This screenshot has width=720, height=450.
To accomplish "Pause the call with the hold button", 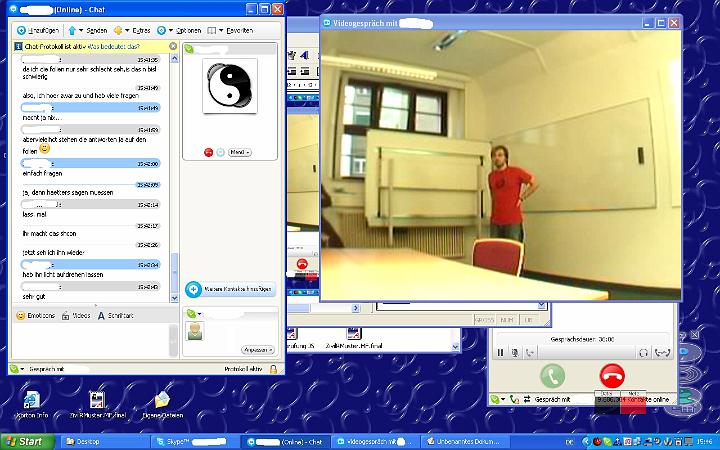I will [x=501, y=353].
